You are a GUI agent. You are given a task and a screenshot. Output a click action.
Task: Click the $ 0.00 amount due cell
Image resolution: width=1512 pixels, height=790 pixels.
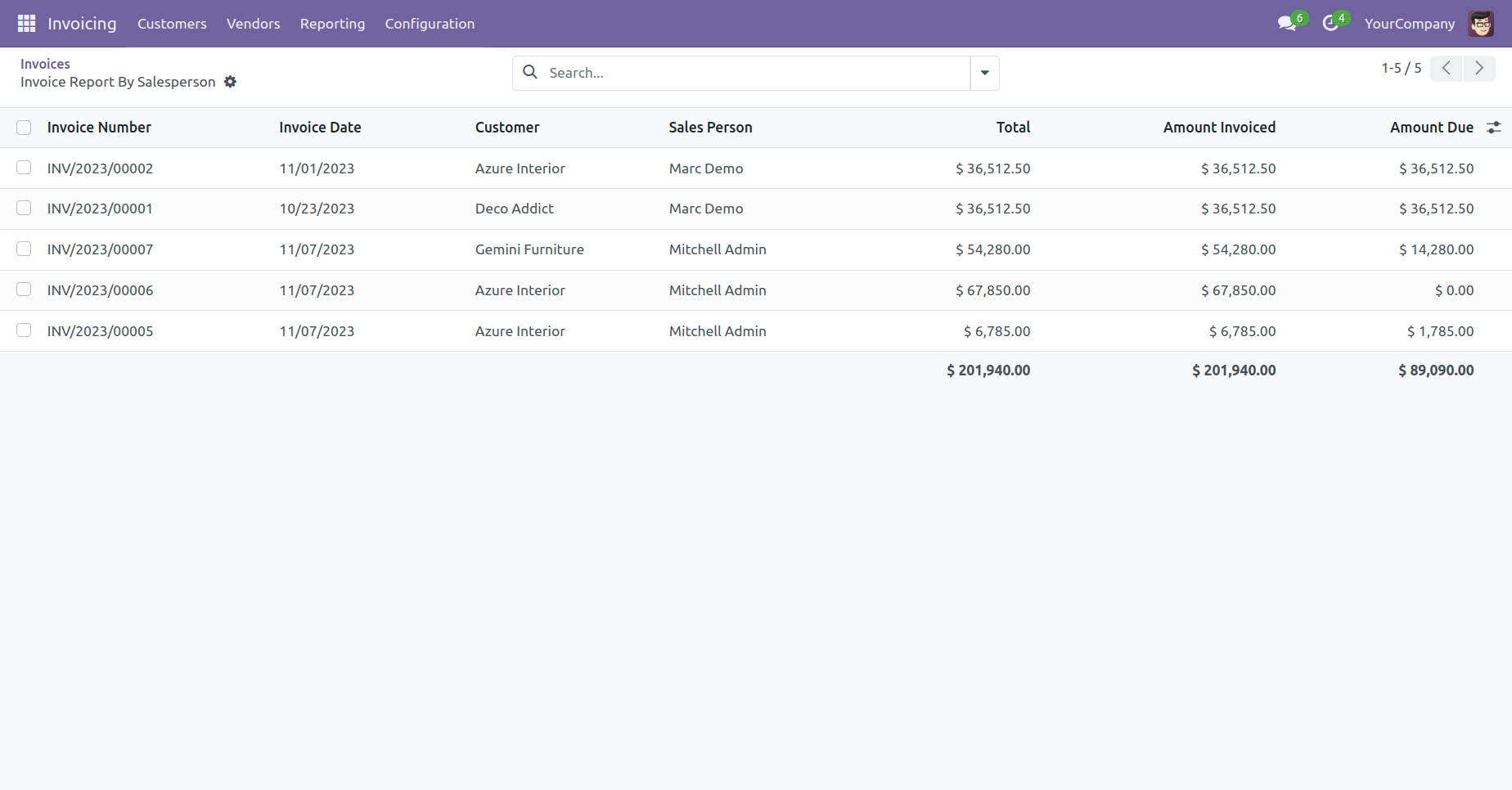click(1454, 290)
